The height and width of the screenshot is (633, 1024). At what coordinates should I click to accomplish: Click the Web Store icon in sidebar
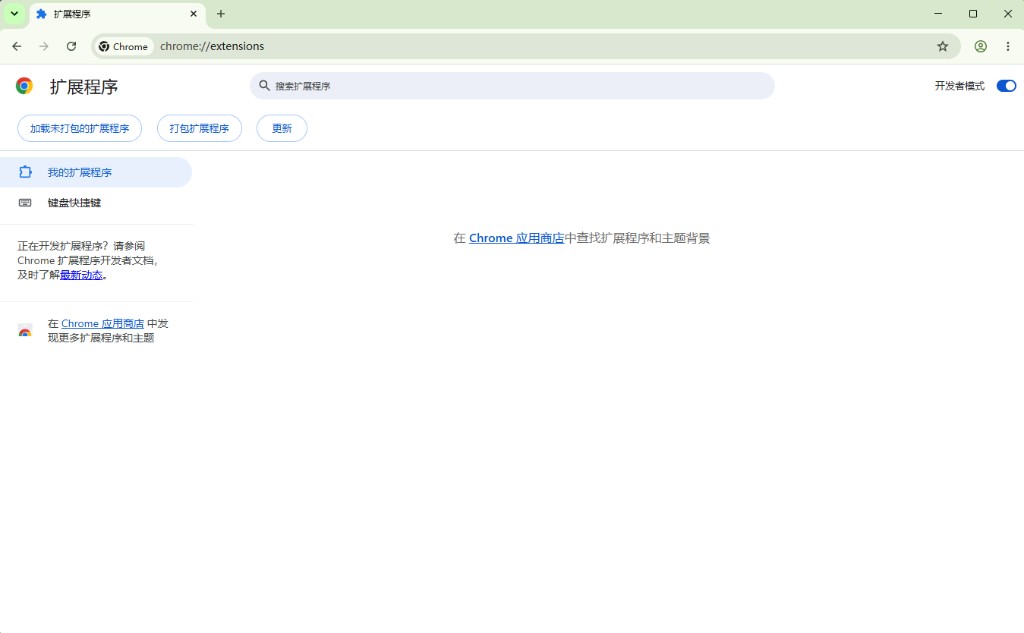pyautogui.click(x=25, y=331)
